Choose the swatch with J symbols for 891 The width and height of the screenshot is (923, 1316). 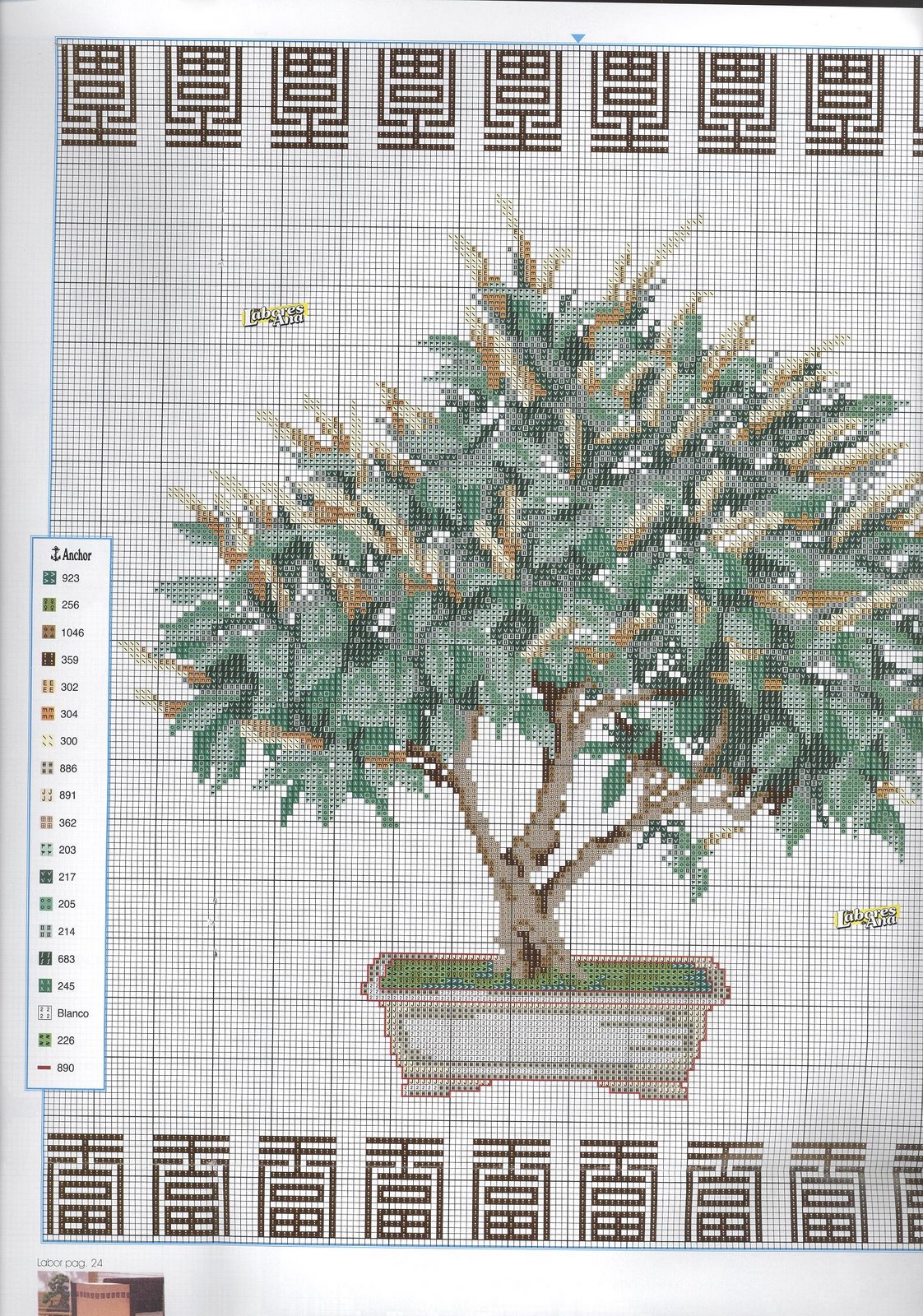point(47,795)
